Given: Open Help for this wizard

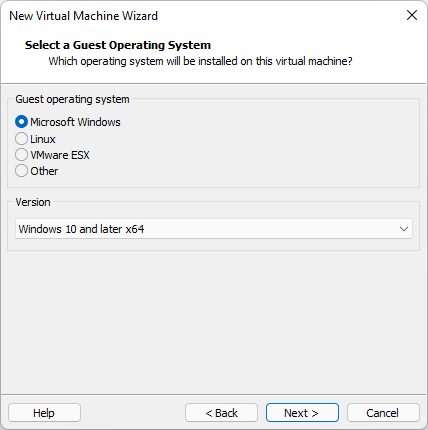Looking at the screenshot, I should [x=44, y=413].
